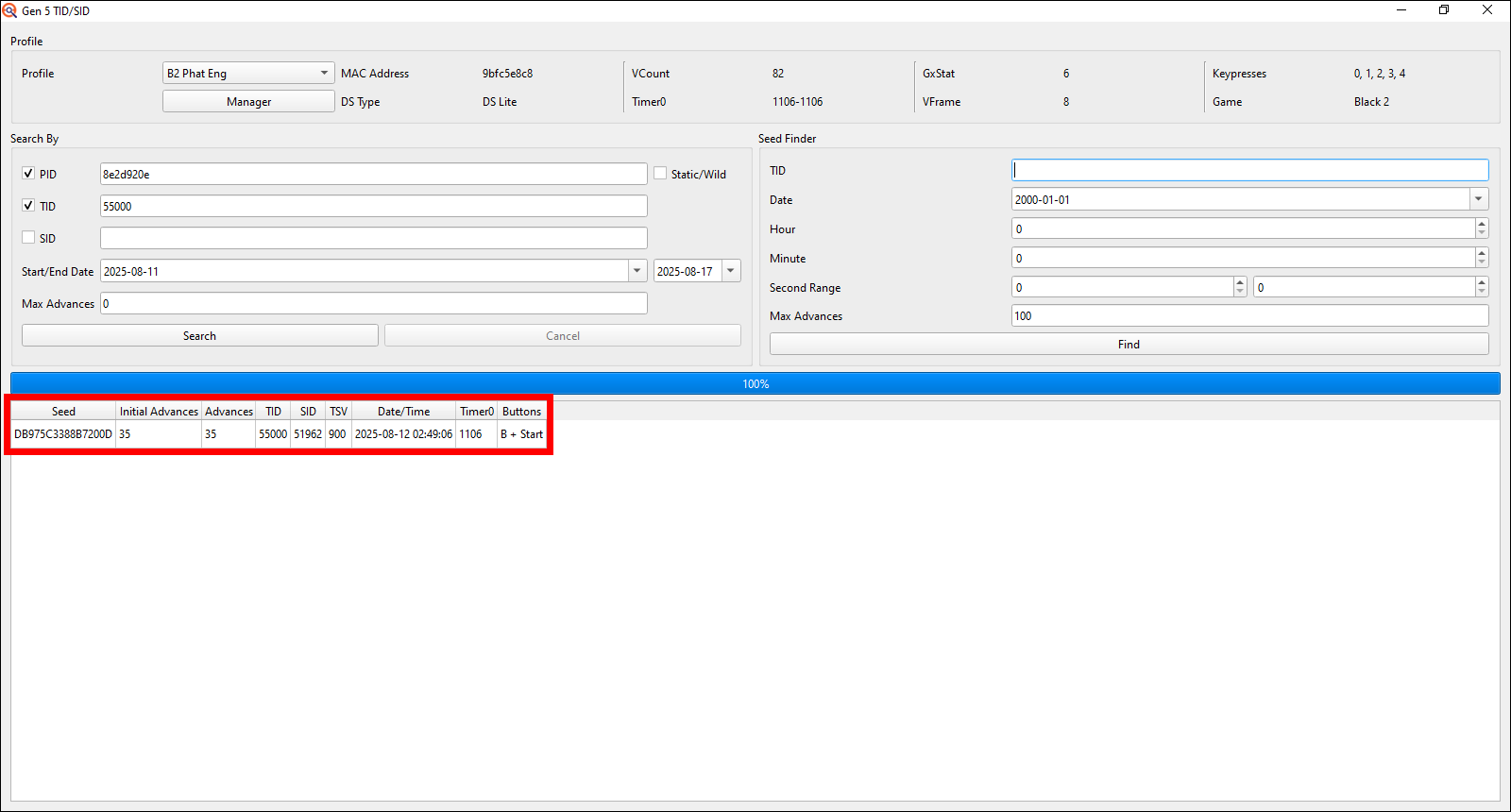
Task: Click the 100% progress bar
Action: pos(755,383)
